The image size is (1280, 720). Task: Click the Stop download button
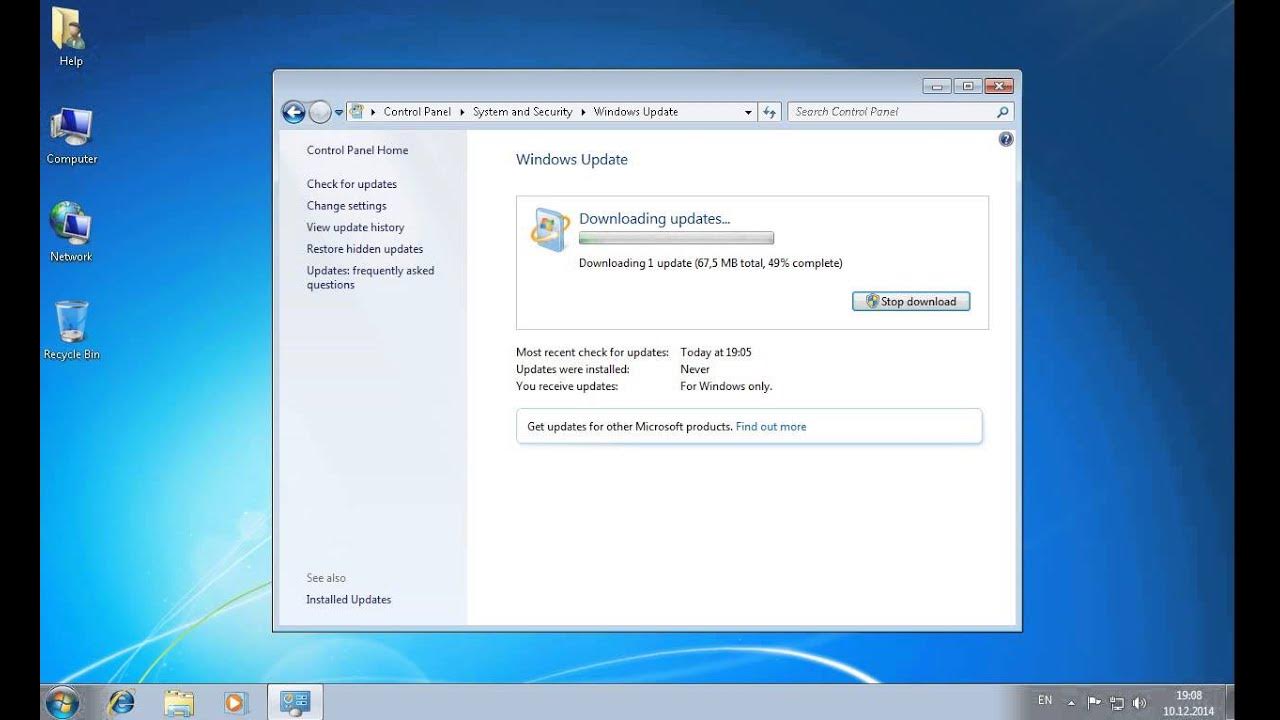(x=911, y=301)
